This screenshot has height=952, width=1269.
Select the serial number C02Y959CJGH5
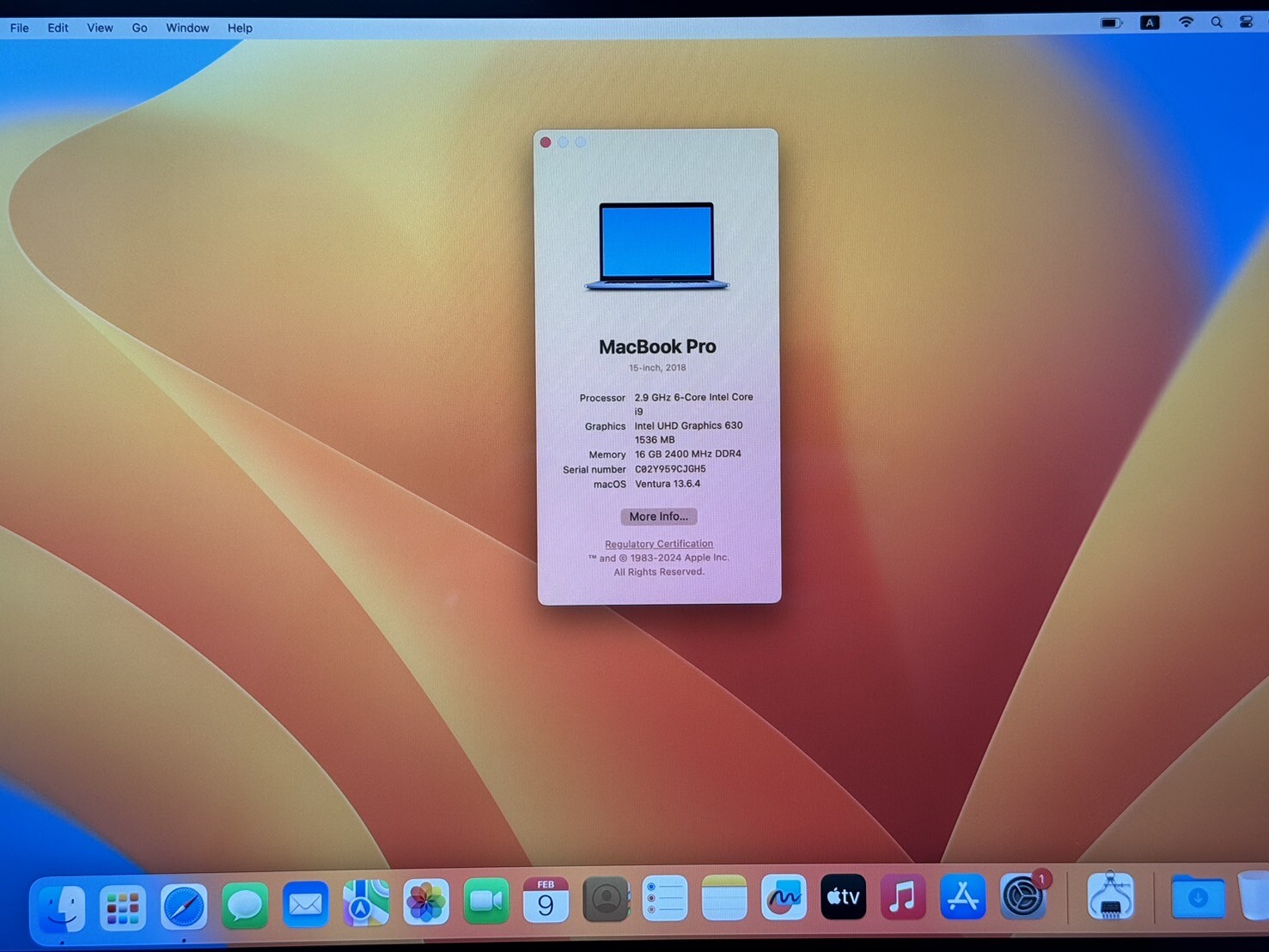[670, 469]
